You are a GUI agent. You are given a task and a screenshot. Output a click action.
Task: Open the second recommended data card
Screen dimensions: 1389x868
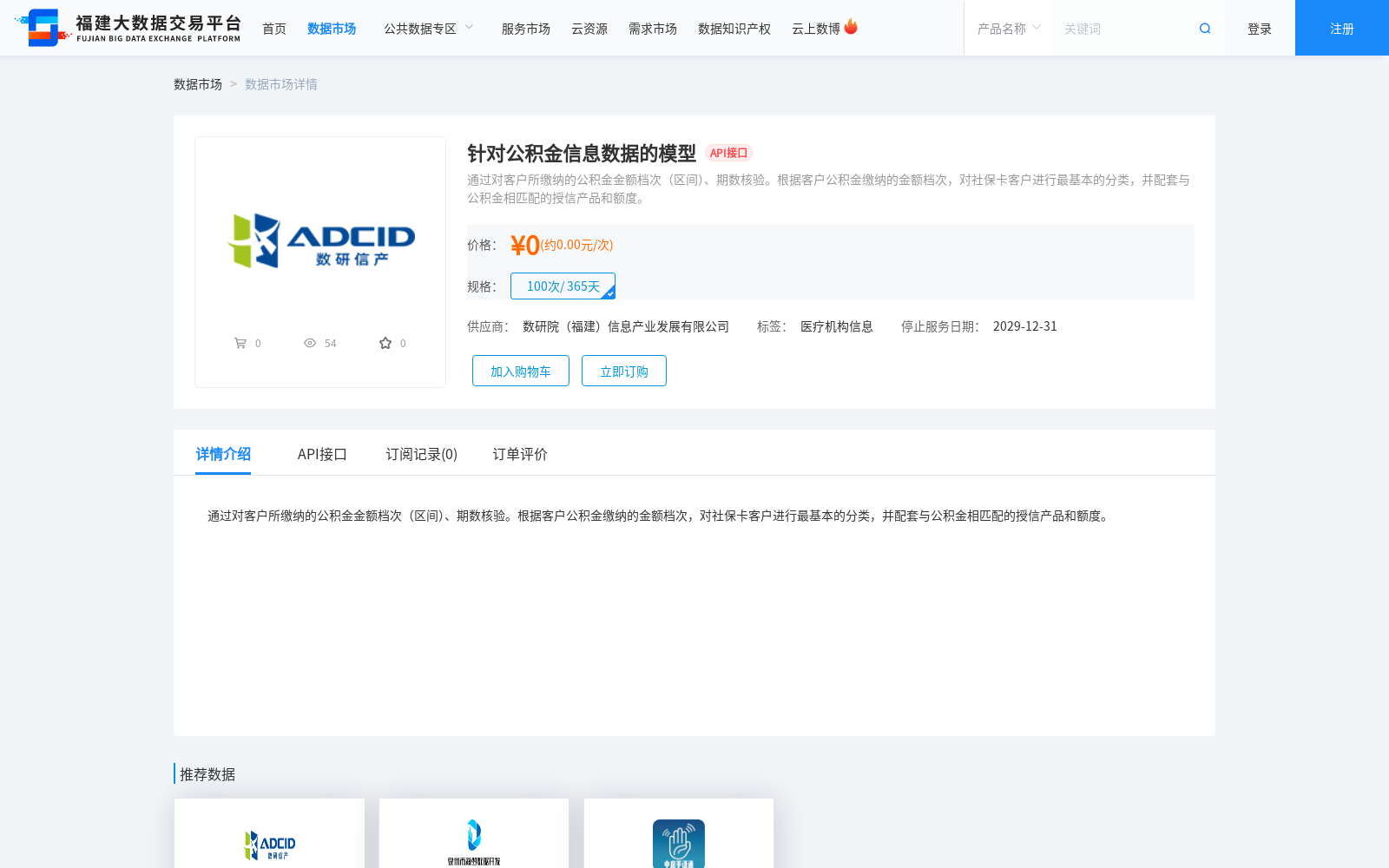pos(474,833)
